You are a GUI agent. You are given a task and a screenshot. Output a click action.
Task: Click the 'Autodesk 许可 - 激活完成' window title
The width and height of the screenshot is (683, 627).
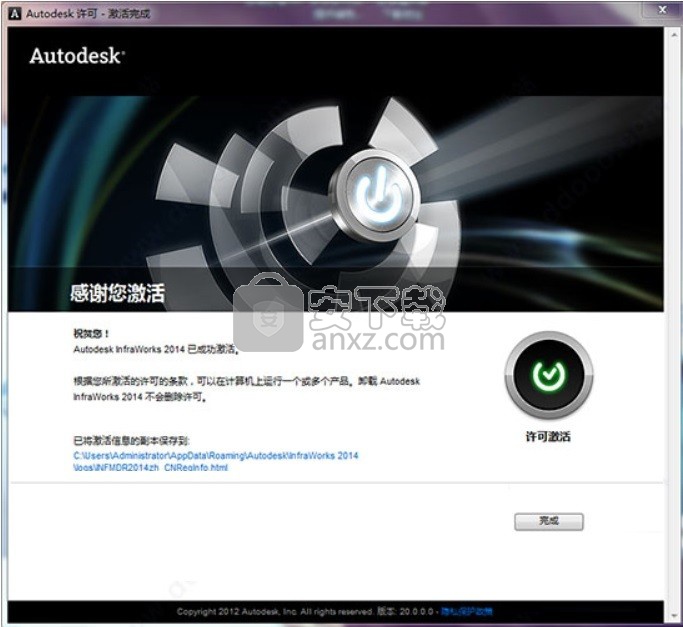tap(88, 14)
